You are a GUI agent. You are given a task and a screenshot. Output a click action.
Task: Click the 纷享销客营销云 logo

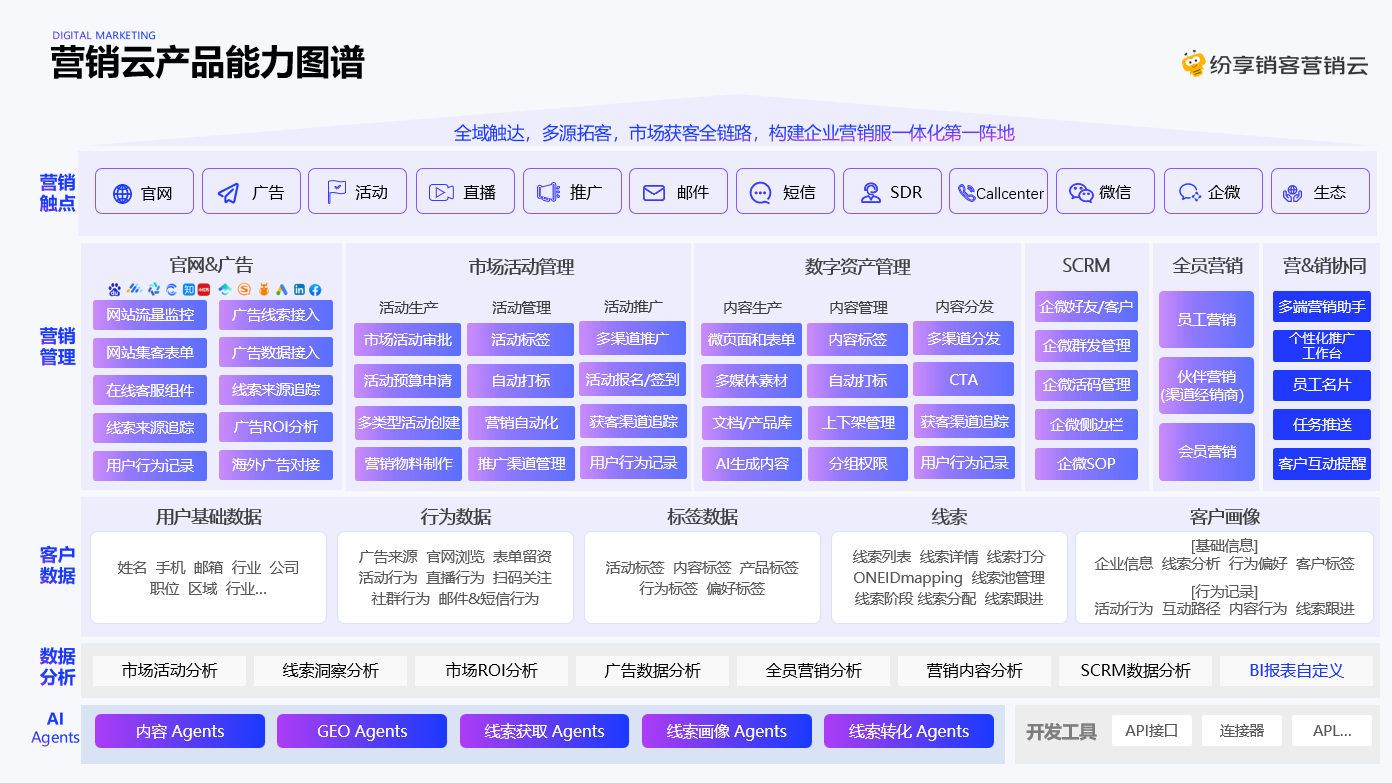pyautogui.click(x=1274, y=65)
